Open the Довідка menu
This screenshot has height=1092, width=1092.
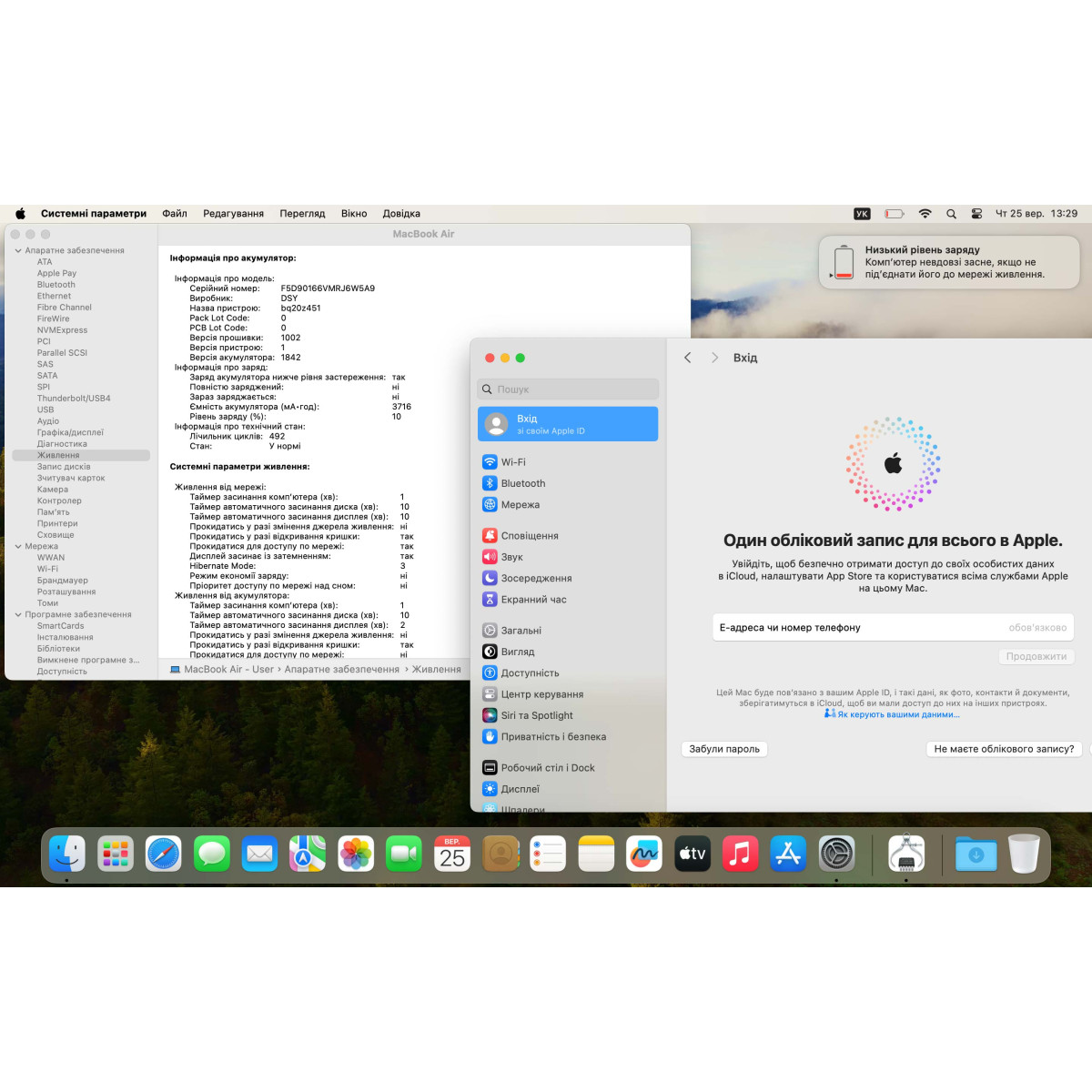(401, 214)
